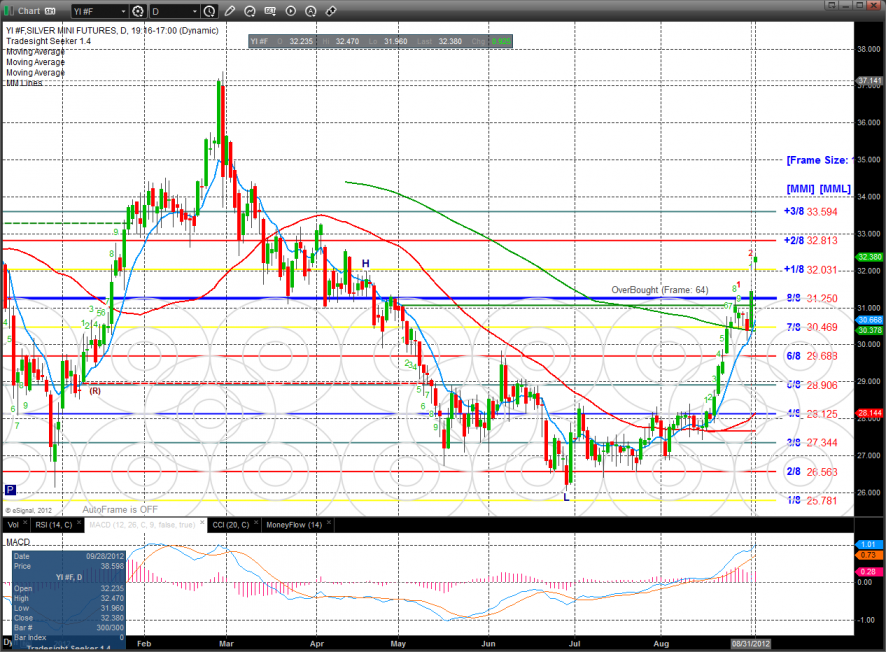Click the interval clock icon

tap(209, 12)
